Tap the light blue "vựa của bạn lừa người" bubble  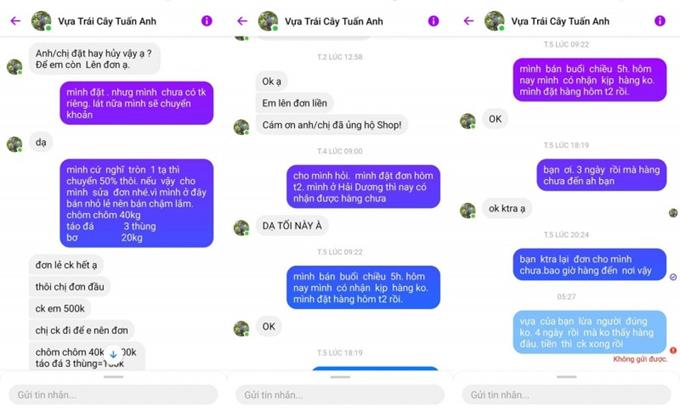pyautogui.click(x=589, y=332)
